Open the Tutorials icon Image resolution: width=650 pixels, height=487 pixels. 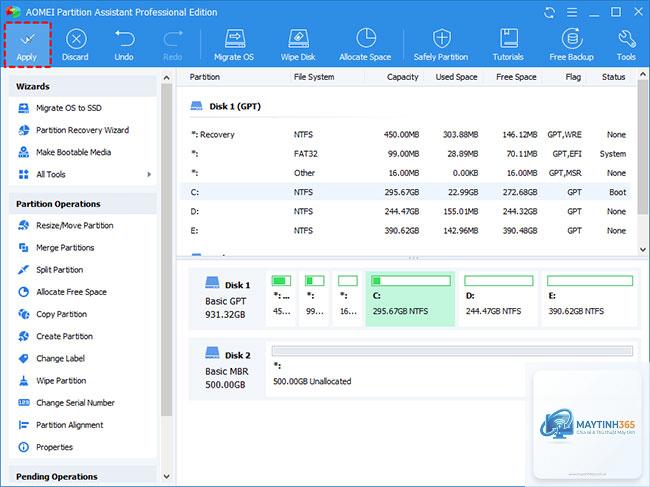[508, 45]
